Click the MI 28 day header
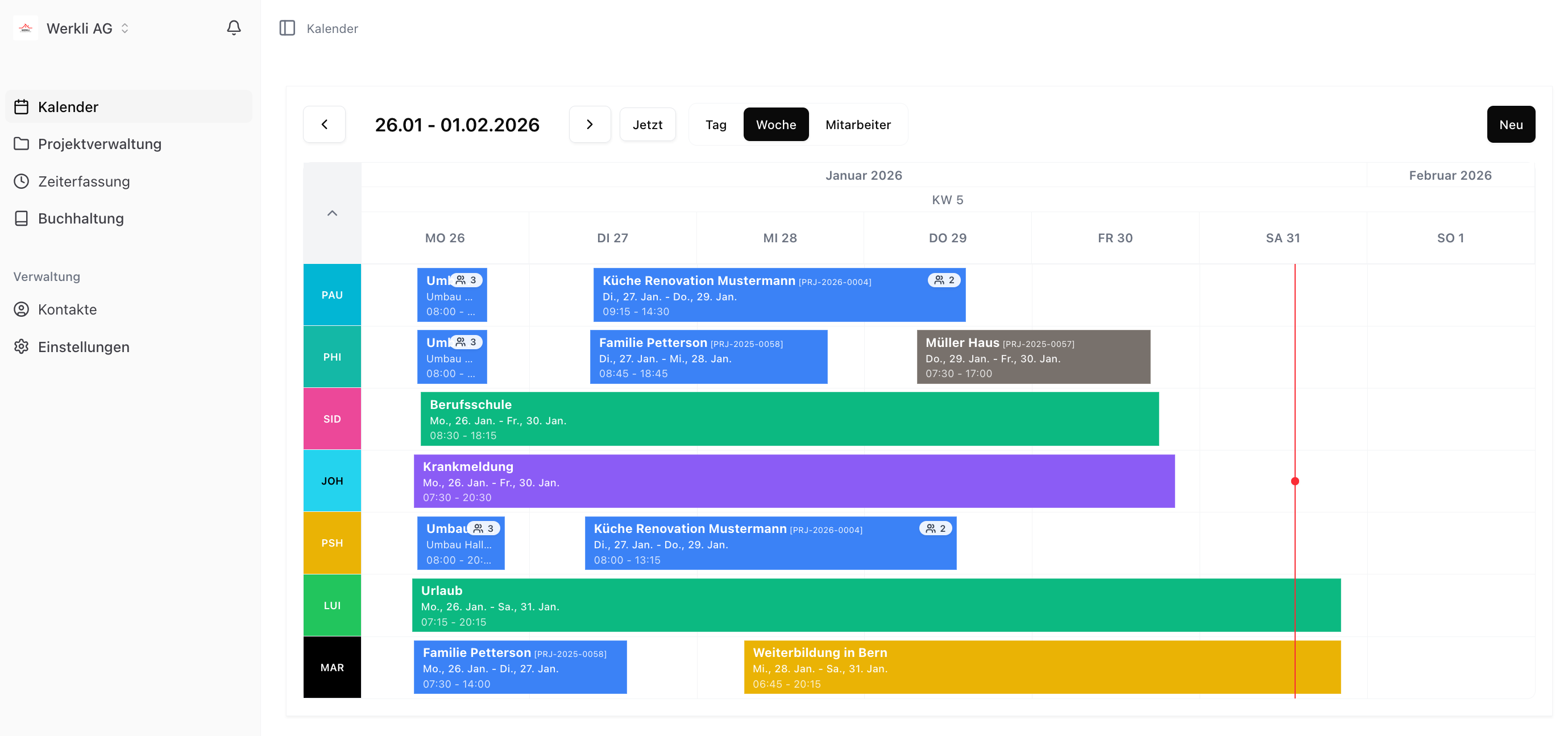Screen dimensions: 1568x736 (x=781, y=238)
